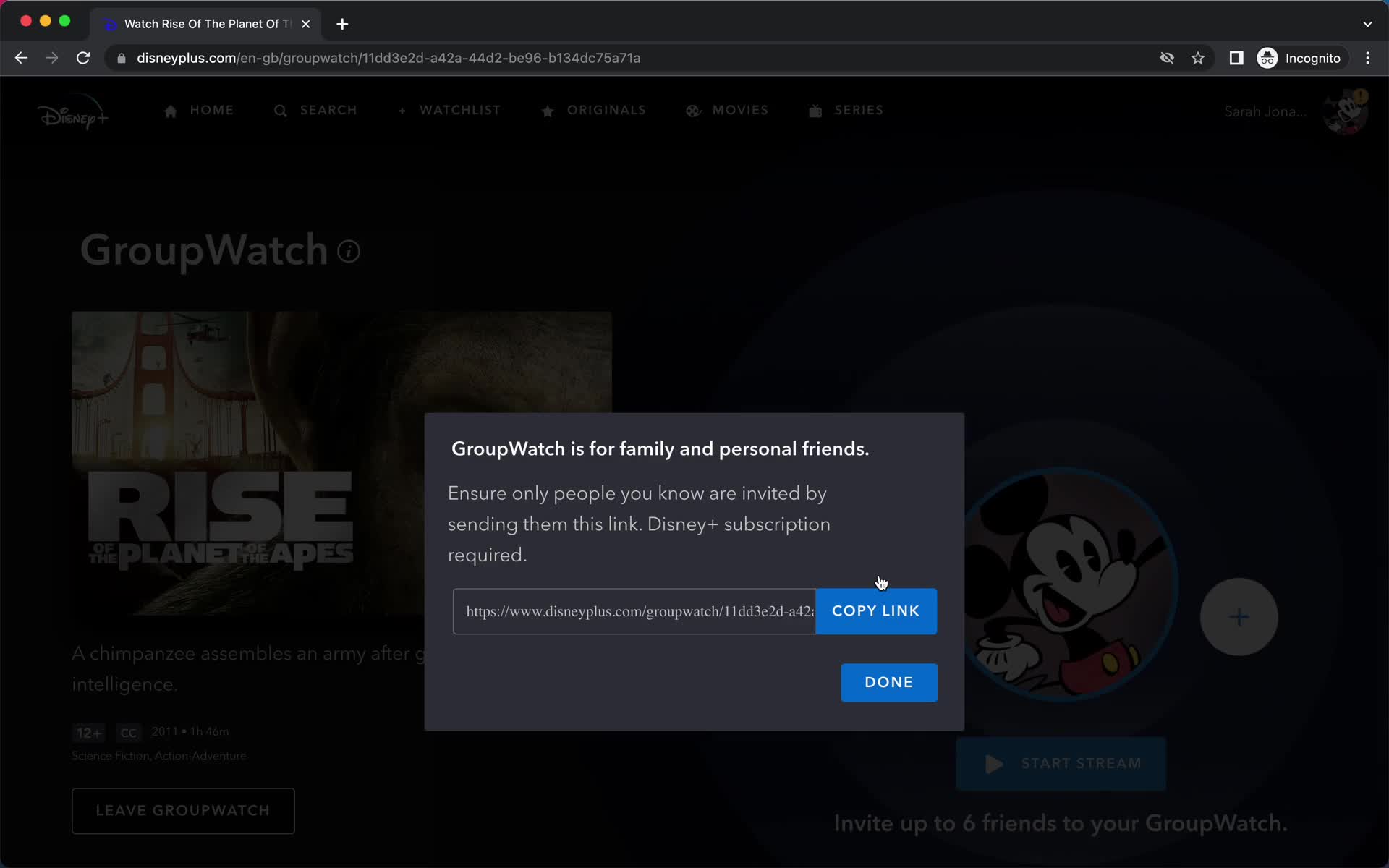
Task: Click the plus icon to invite friends
Action: coord(1239,617)
